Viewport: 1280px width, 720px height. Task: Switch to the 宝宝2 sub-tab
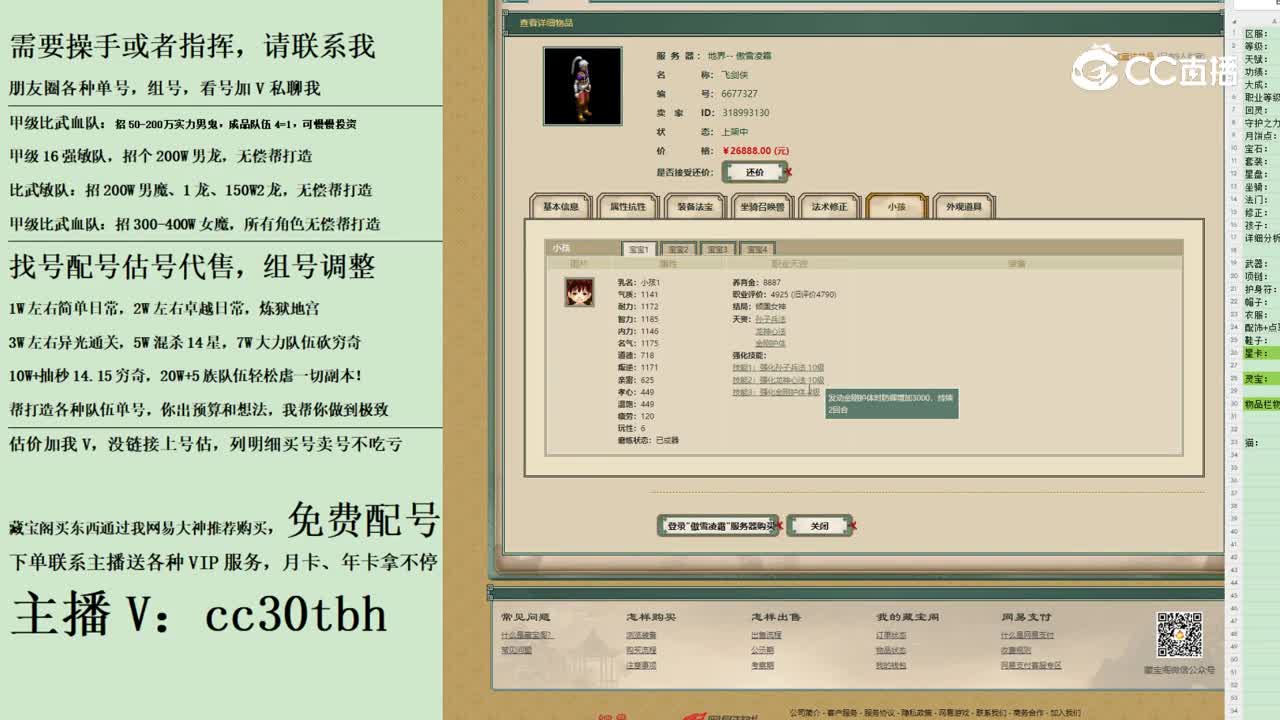point(678,249)
